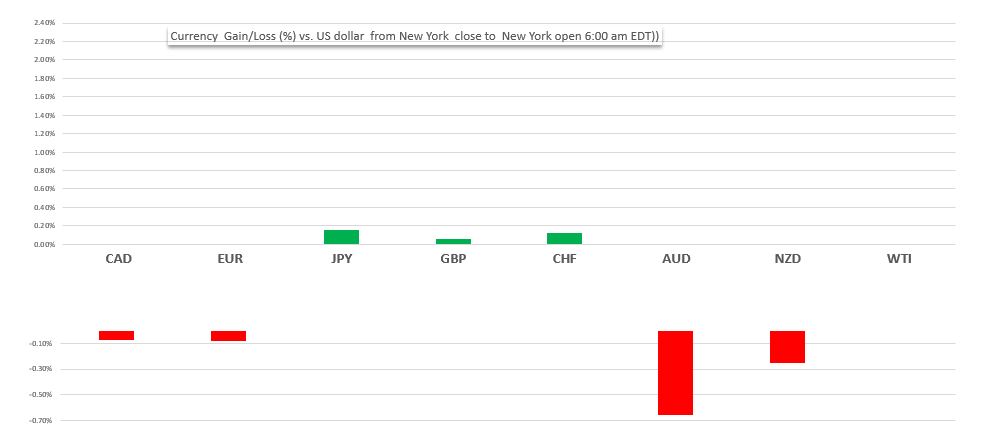Viewport: 986px width, 436px height.
Task: Select the -0.70% y-axis label
Action: (42, 420)
